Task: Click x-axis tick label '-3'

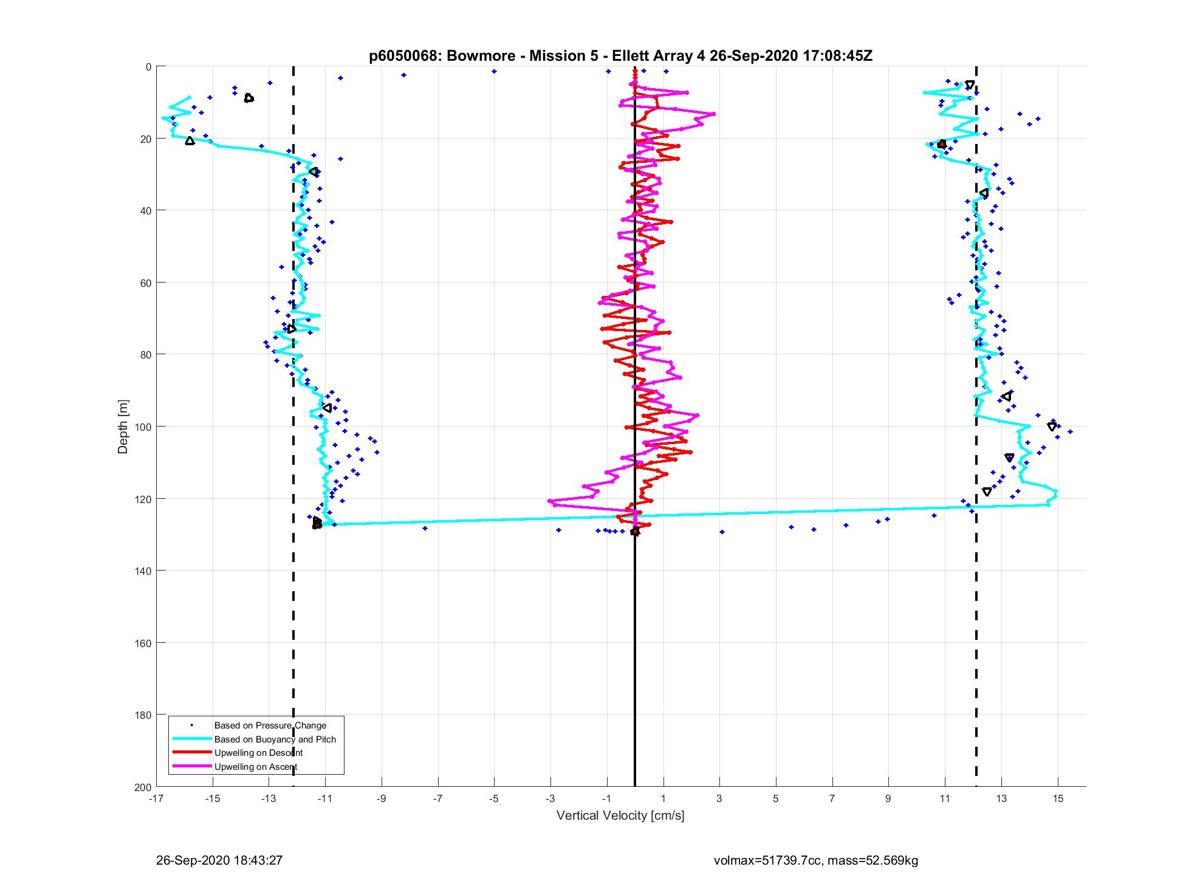Action: click(x=550, y=799)
